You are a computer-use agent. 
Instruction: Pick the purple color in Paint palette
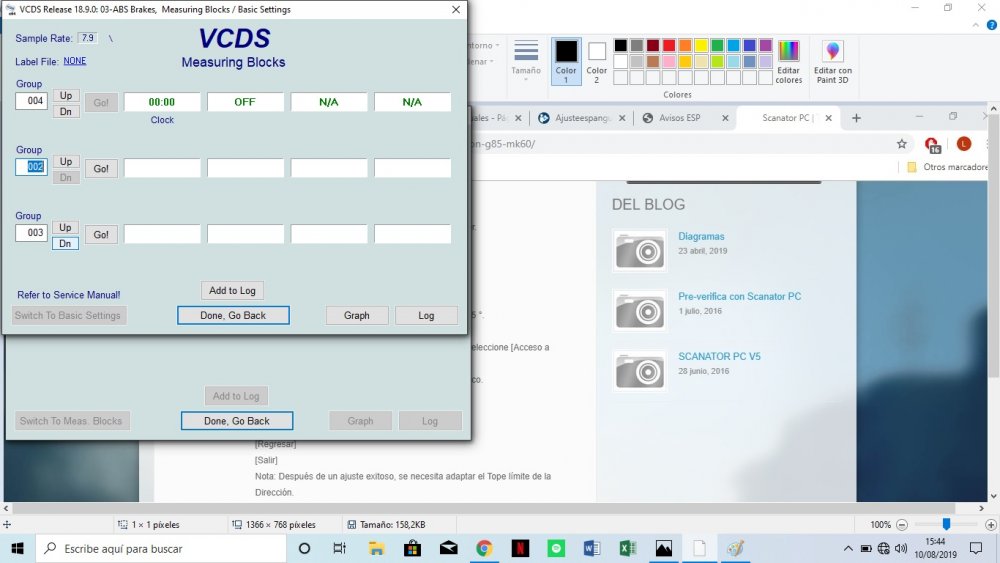[765, 45]
